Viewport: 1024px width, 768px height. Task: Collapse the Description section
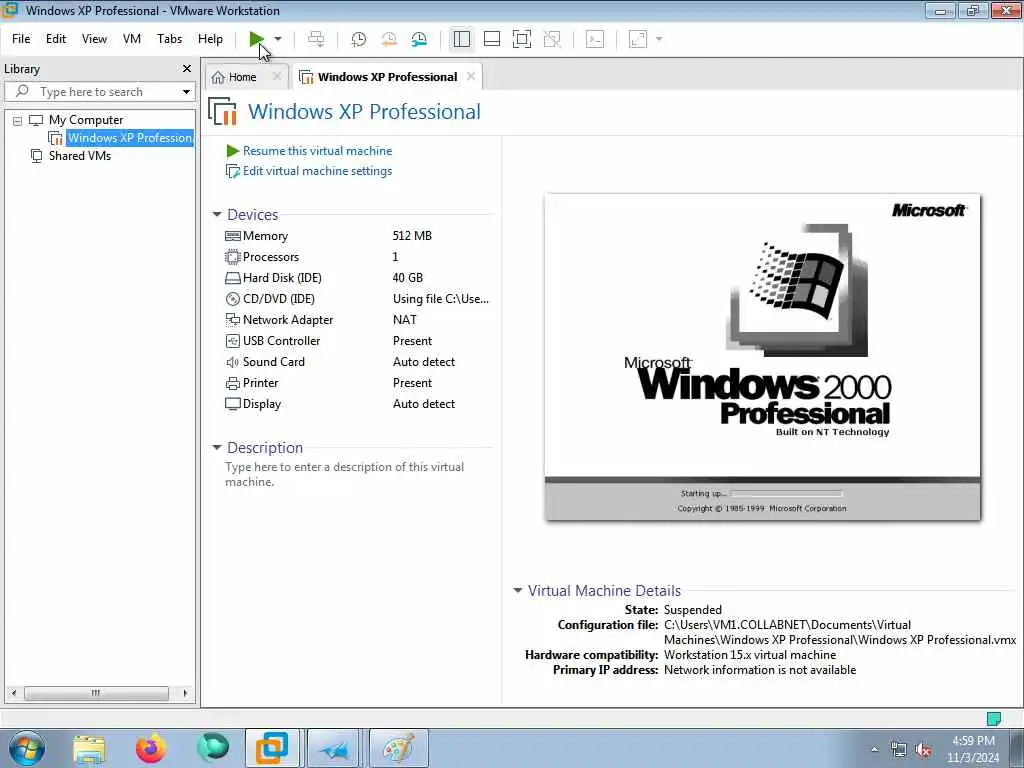217,447
